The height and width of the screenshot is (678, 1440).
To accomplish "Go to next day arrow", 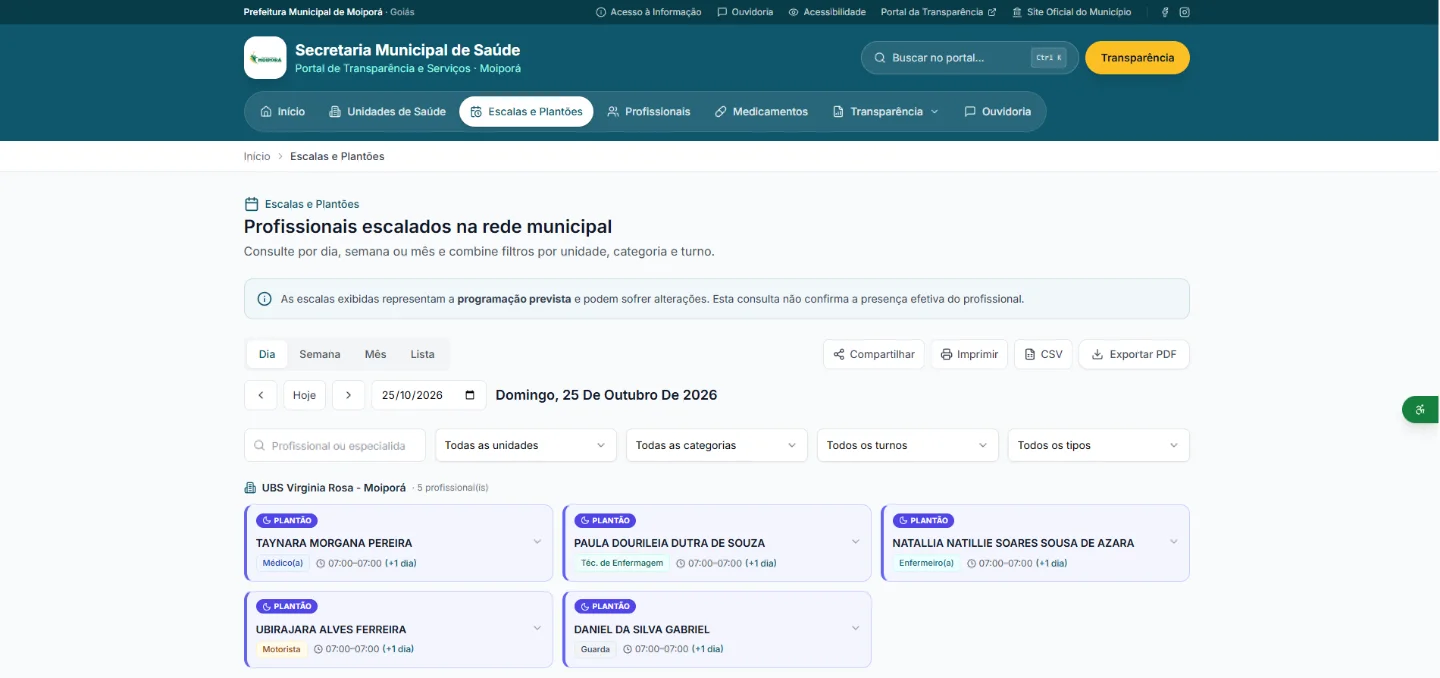I will [x=348, y=395].
